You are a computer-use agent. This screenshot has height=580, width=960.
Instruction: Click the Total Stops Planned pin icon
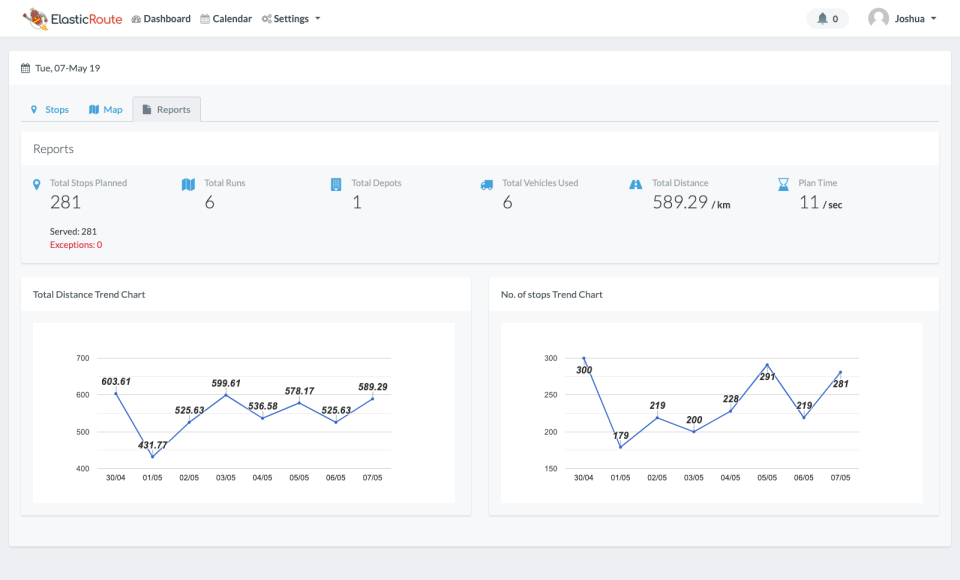click(x=37, y=185)
